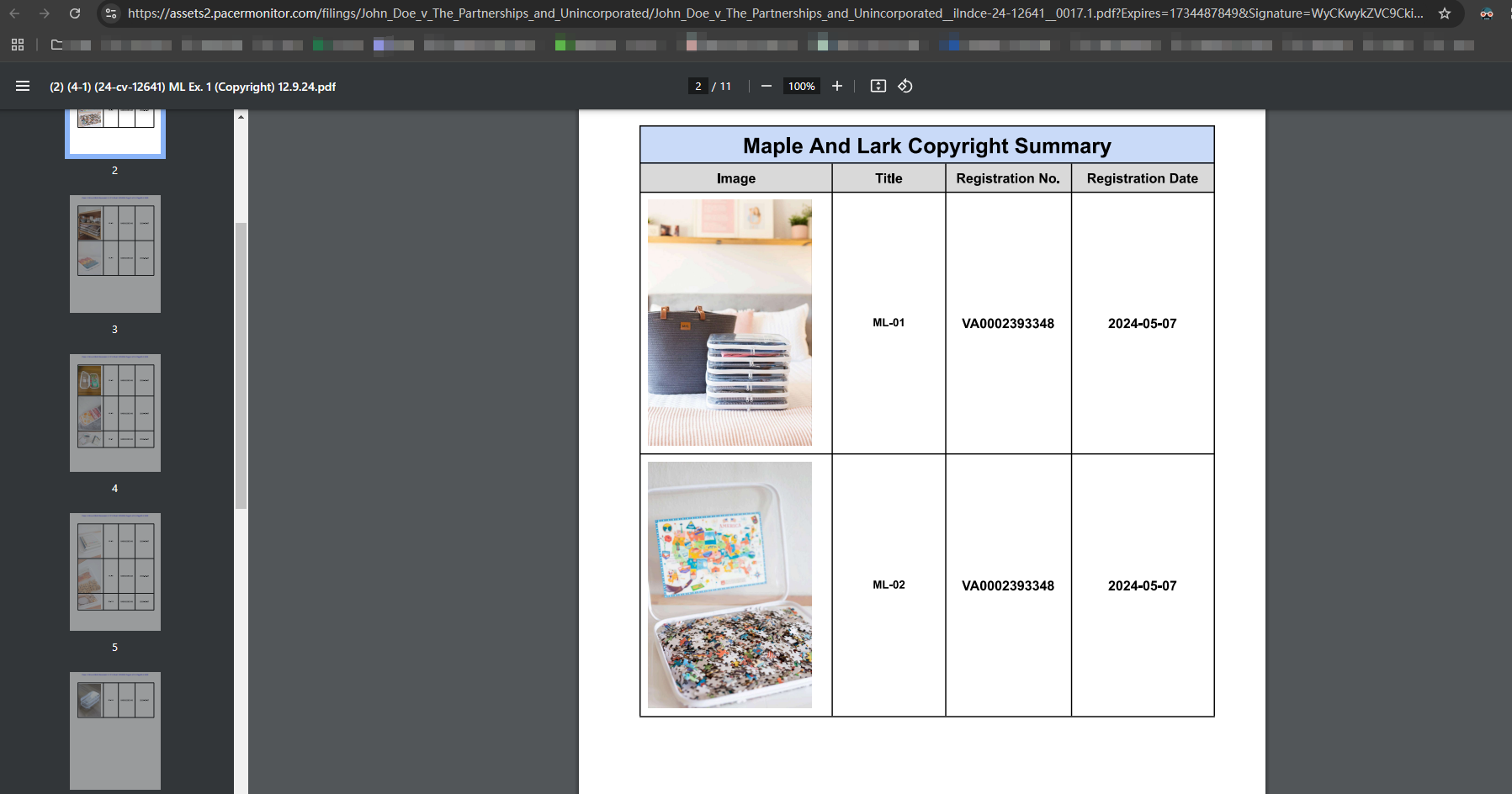The image size is (1512, 794).
Task: Rotate the document counterclockwise
Action: pos(905,86)
